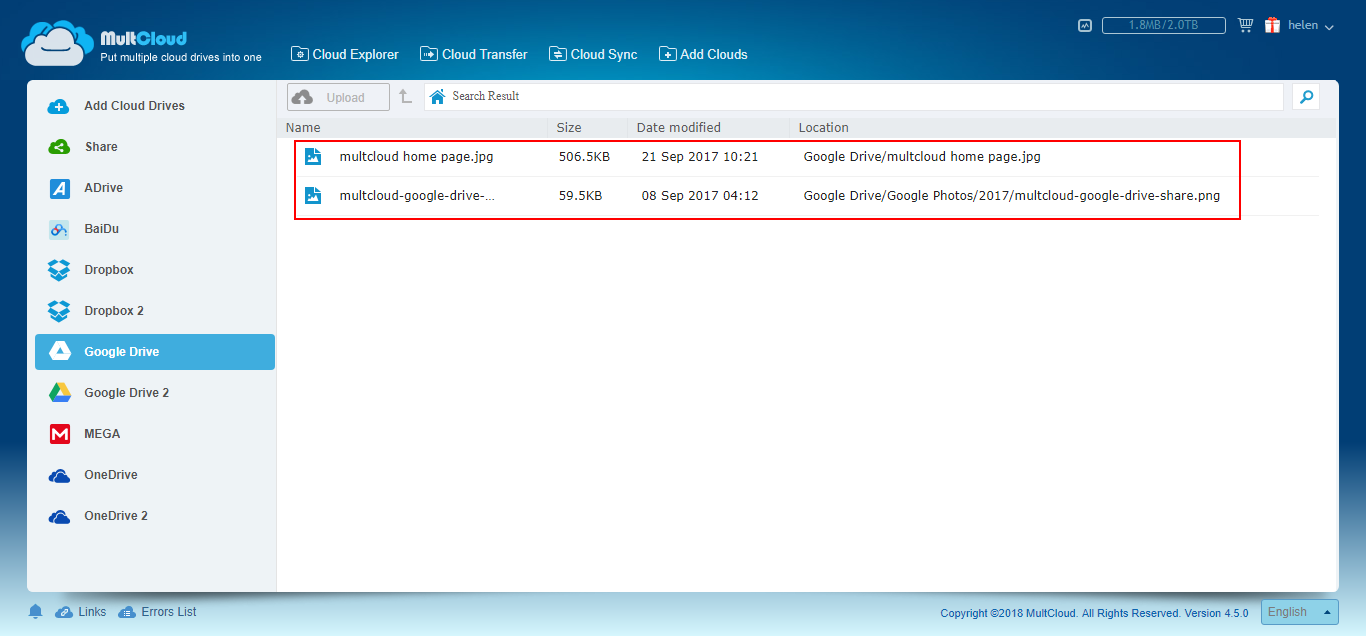This screenshot has height=637, width=1366.
Task: Click the highlighted Google Drive icon
Action: (59, 352)
